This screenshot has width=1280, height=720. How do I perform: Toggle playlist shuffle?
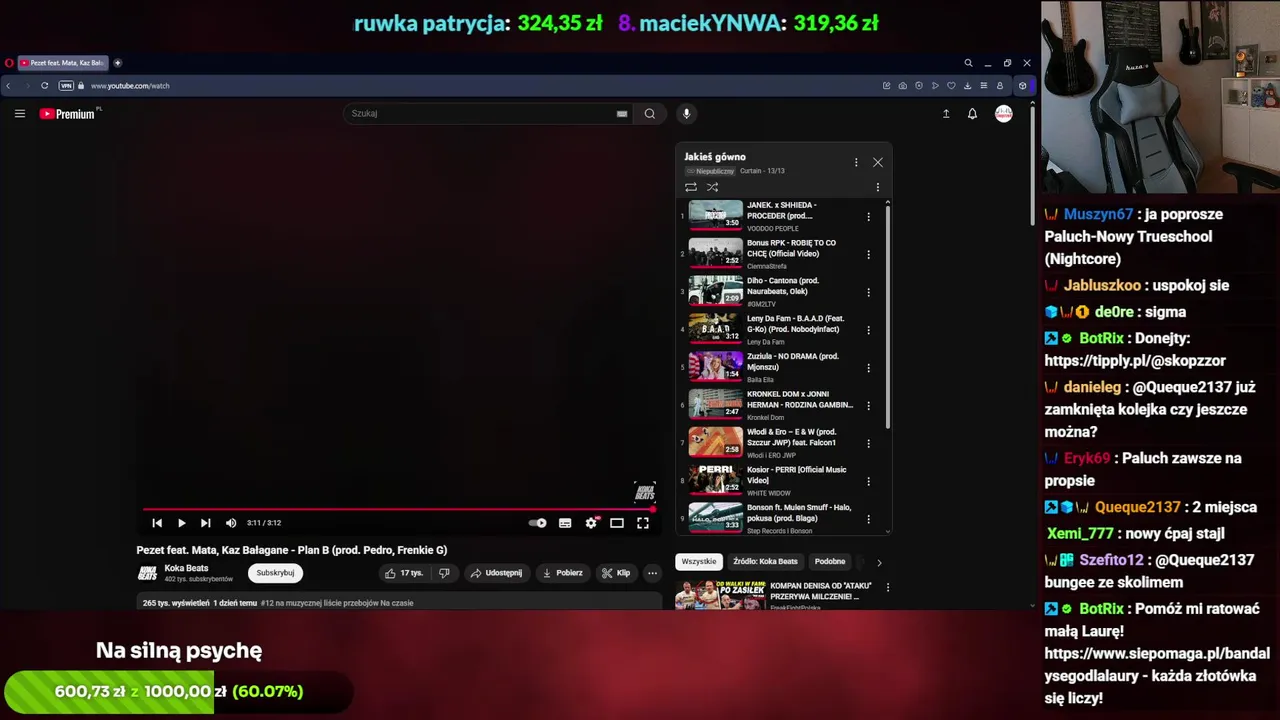712,187
